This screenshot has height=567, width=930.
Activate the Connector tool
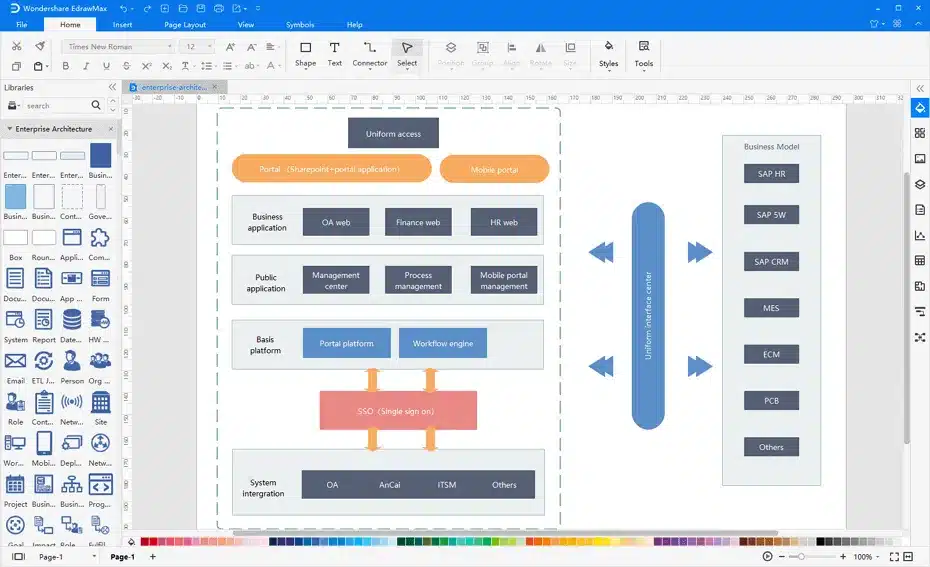click(x=369, y=53)
